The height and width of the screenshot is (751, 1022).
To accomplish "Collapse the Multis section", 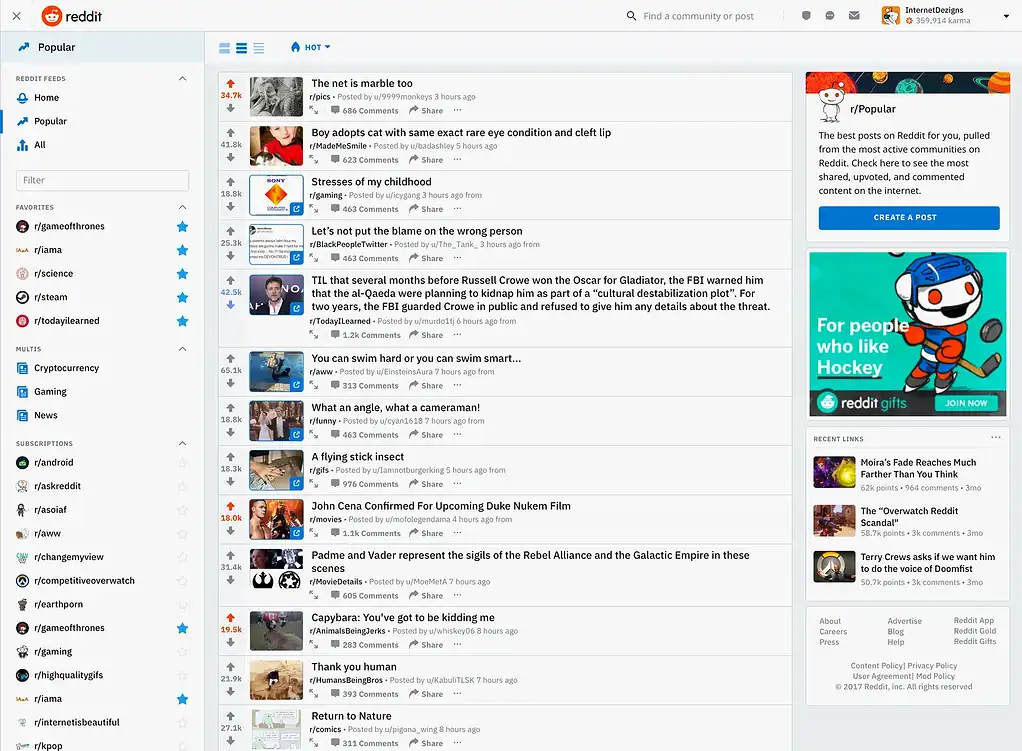I will click(x=182, y=349).
